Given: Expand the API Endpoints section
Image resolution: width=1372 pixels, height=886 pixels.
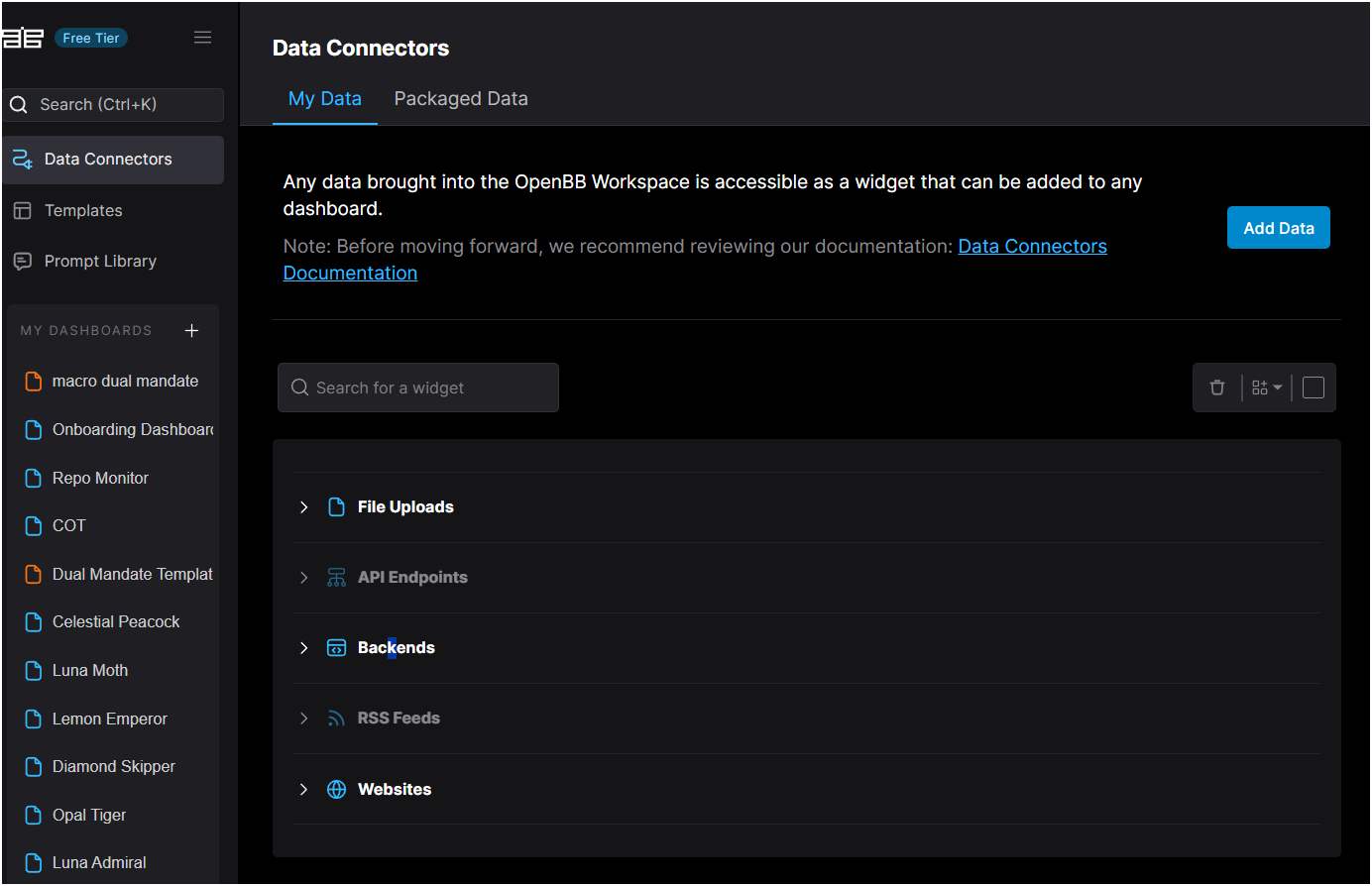Looking at the screenshot, I should [304, 578].
